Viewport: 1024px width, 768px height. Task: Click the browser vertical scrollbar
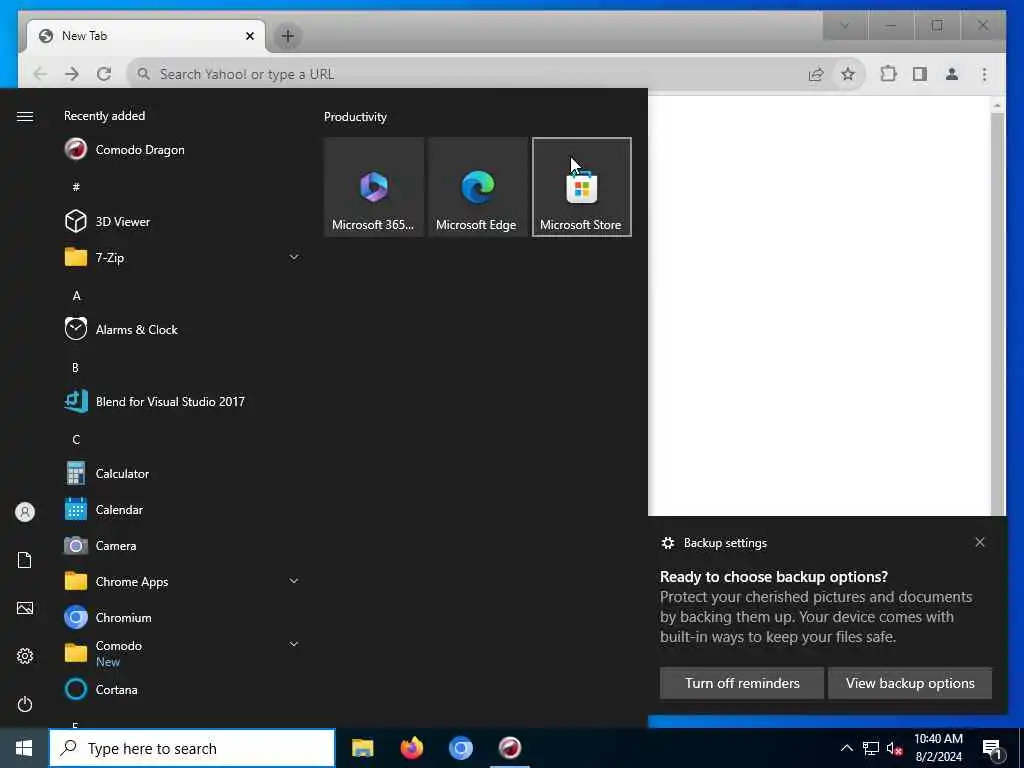pyautogui.click(x=997, y=306)
